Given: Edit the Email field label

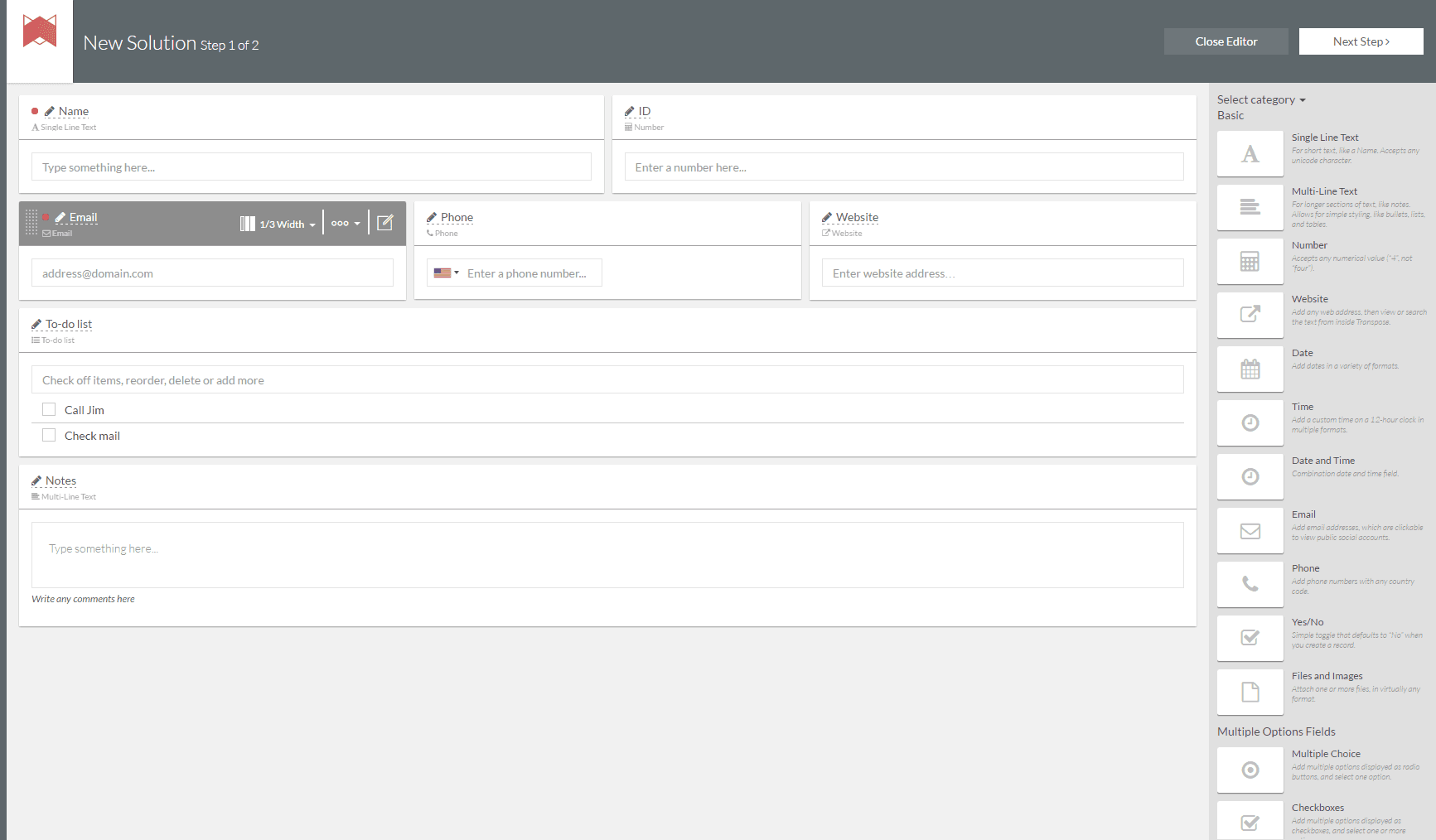Looking at the screenshot, I should 84,217.
